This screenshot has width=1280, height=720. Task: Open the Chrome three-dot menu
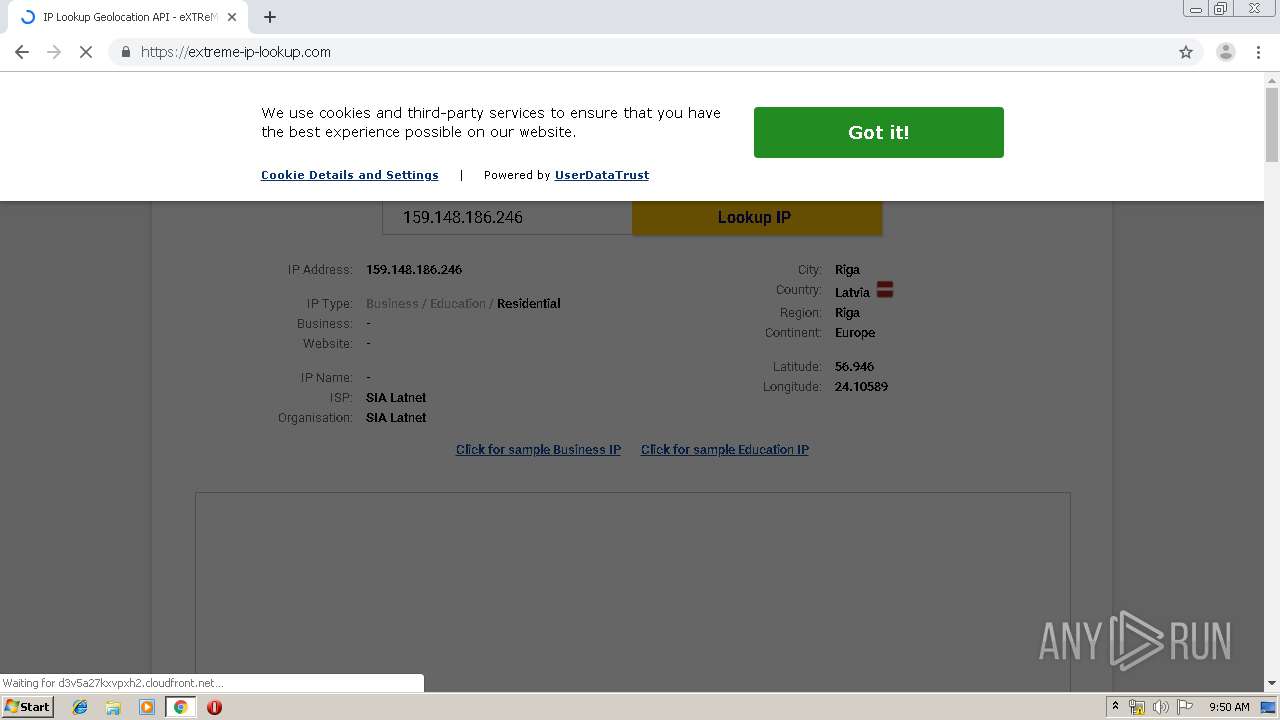click(x=1258, y=52)
